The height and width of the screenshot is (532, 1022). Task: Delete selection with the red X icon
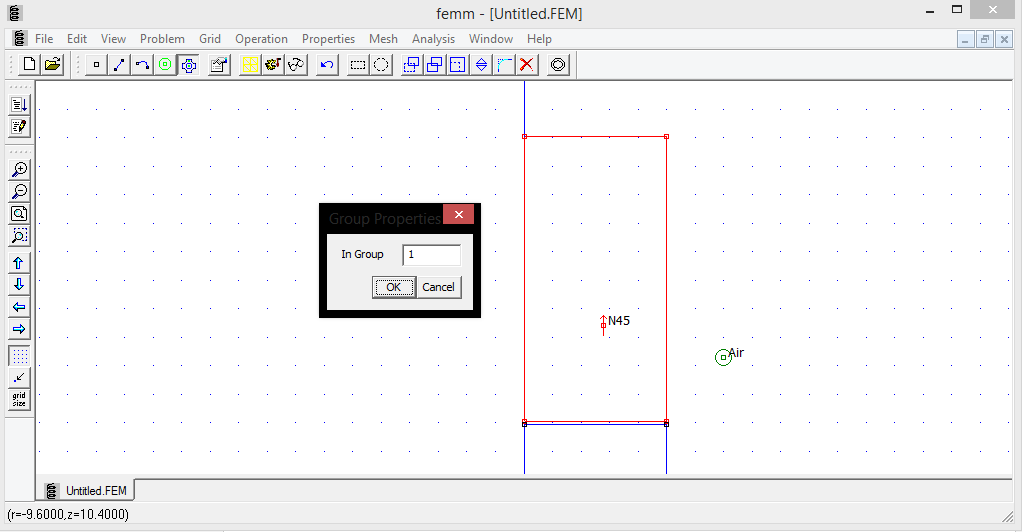[x=527, y=65]
